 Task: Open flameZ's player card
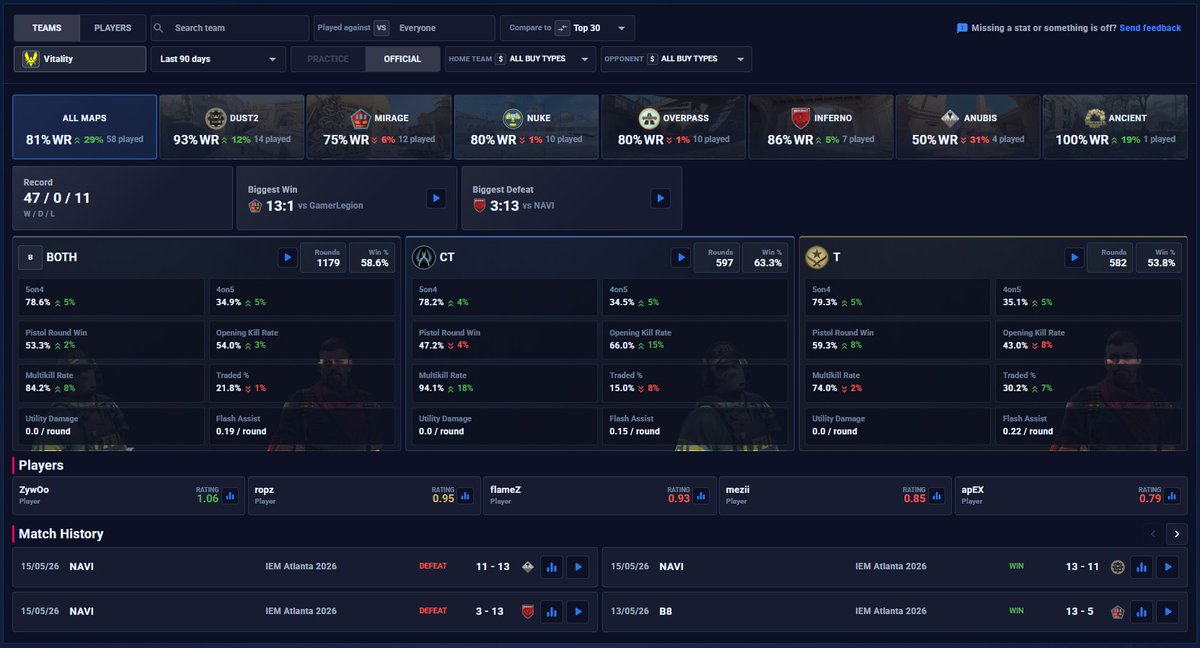point(600,495)
